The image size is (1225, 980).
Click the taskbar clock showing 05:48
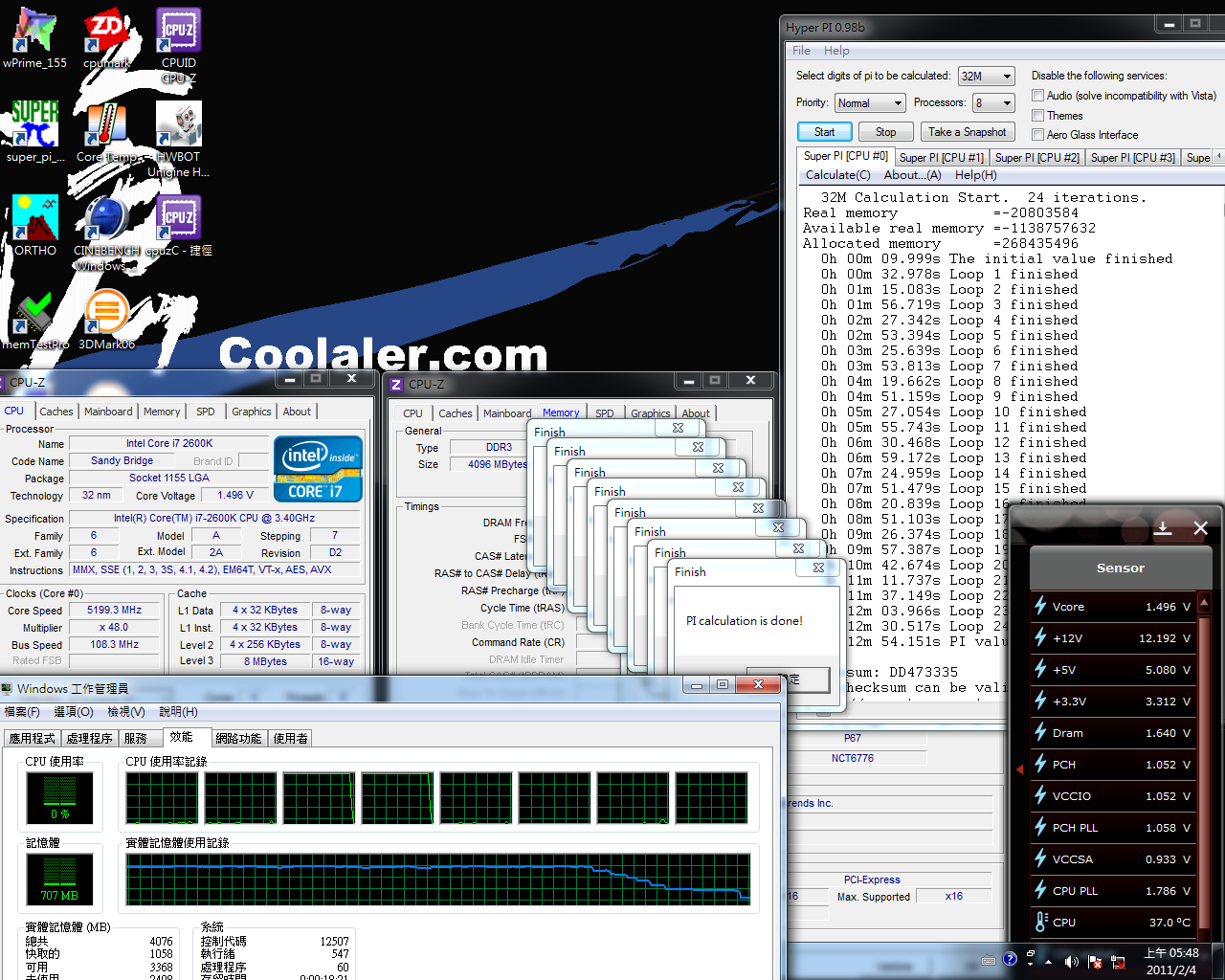[x=1171, y=961]
